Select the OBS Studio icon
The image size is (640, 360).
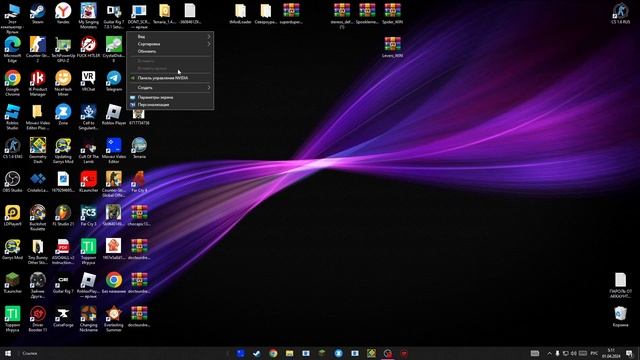[12, 182]
